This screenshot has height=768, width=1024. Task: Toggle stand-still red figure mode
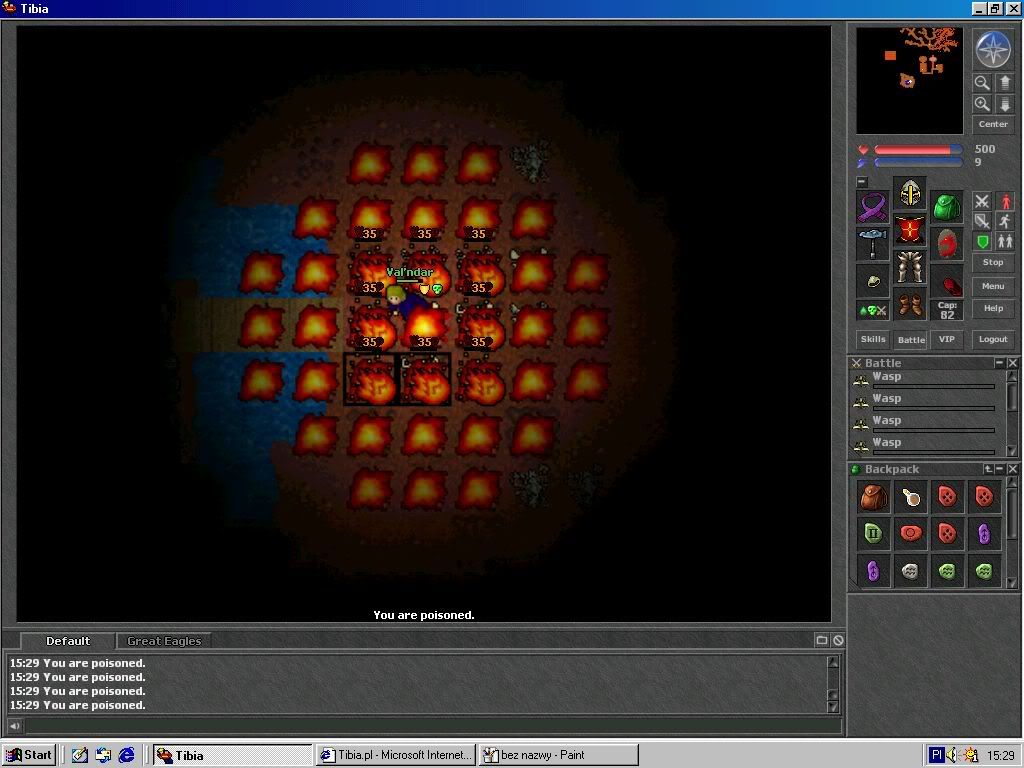(1005, 201)
